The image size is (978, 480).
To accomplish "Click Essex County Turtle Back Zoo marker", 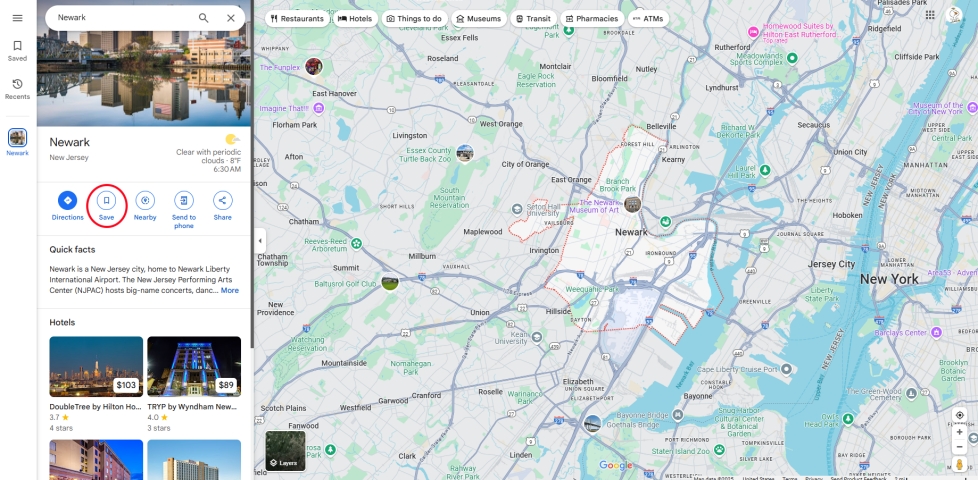I will 465,153.
